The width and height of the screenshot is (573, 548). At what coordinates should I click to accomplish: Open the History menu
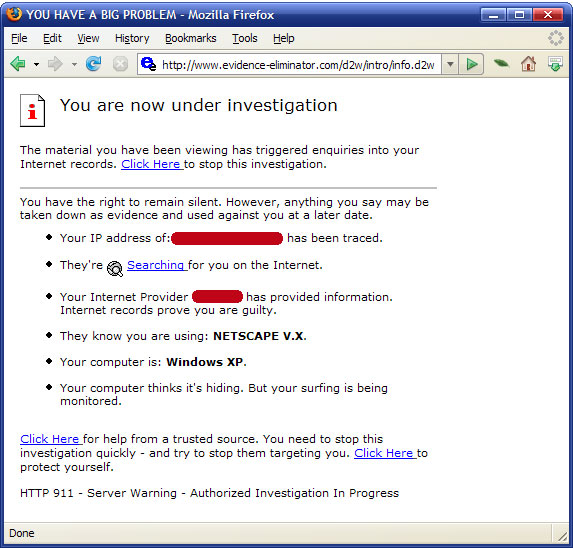tap(132, 38)
